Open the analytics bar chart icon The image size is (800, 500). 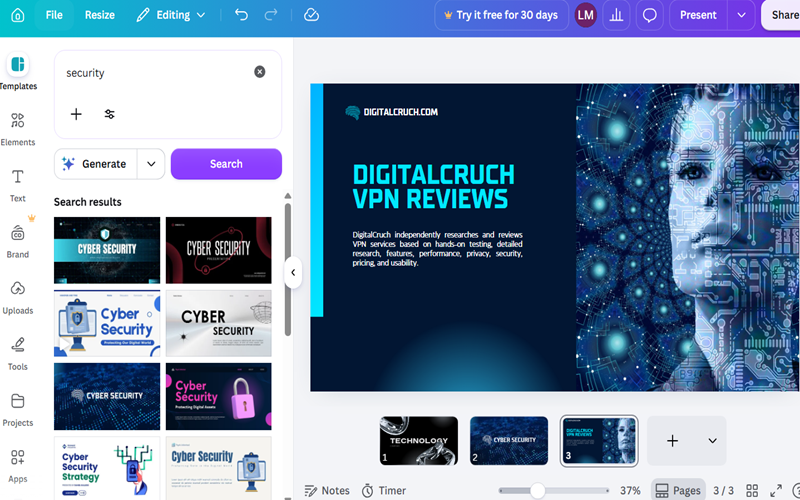(x=616, y=15)
